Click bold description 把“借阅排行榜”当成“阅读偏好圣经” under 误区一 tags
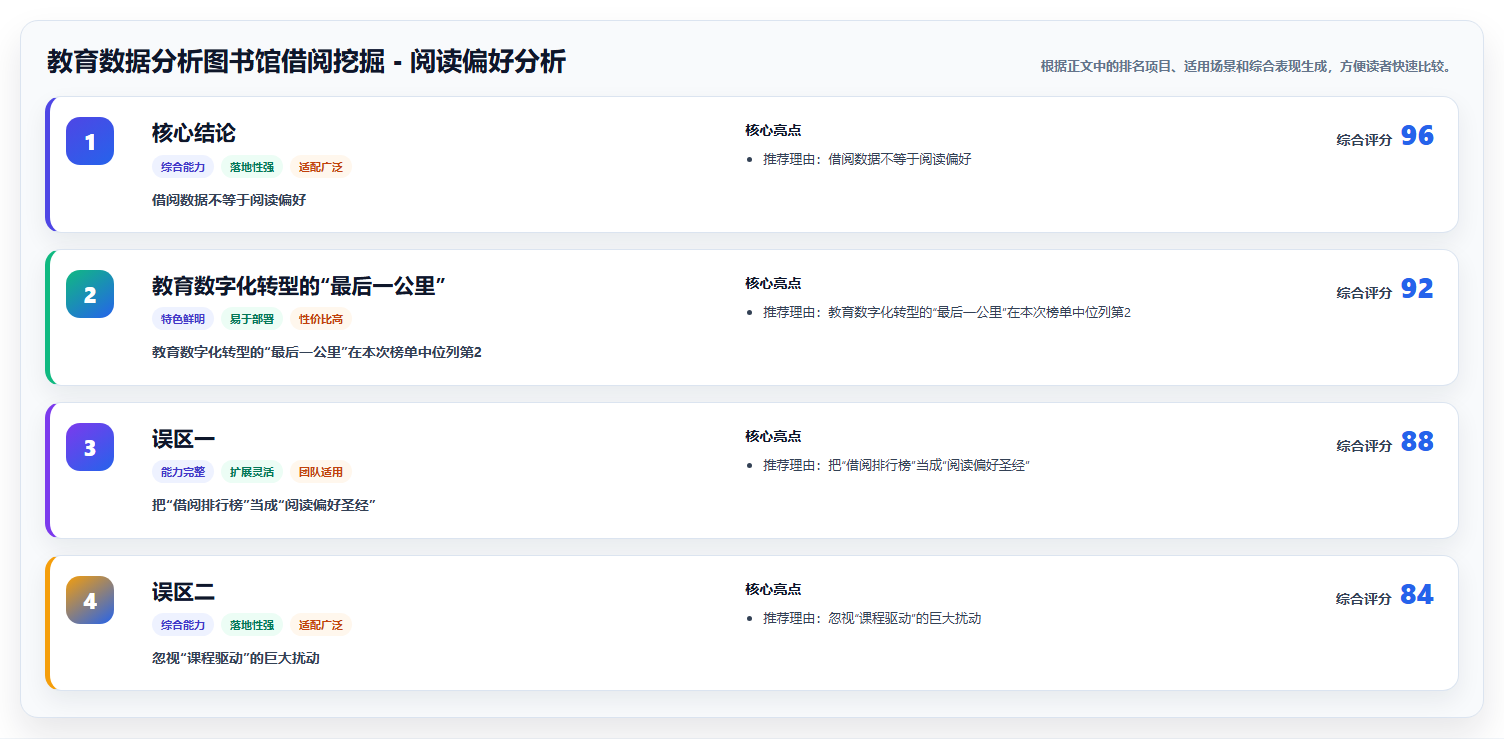1504x739 pixels. (264, 506)
